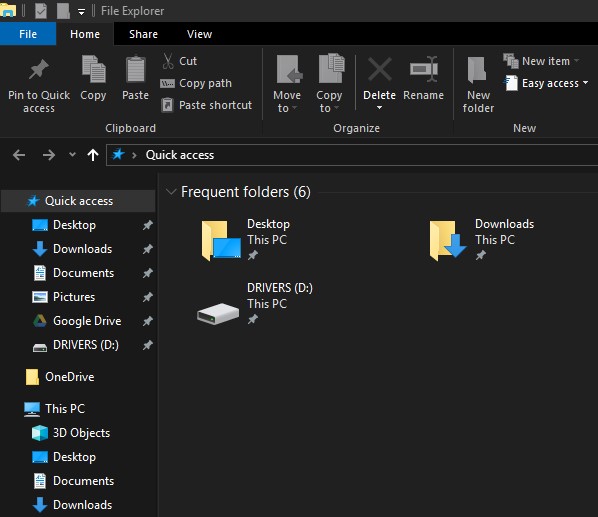Collapse the Frequent folders section chevron
Screen dimensions: 598x517
[x=171, y=191]
